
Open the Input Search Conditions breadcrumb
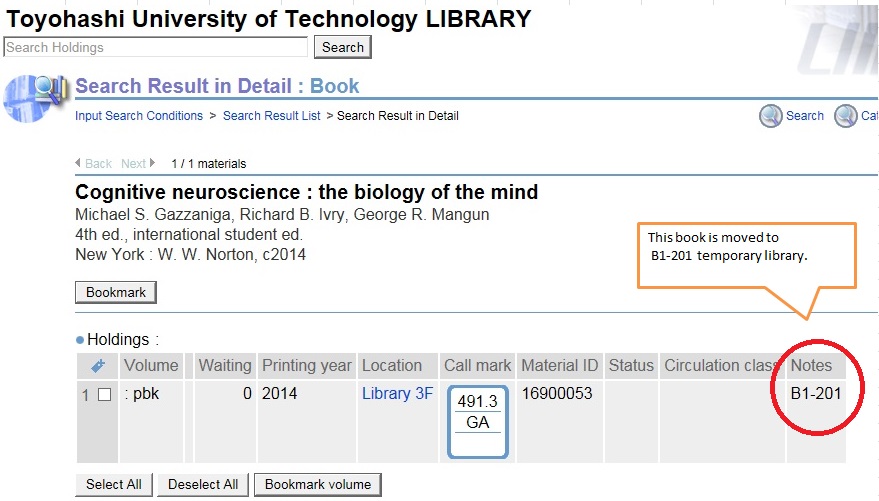point(139,116)
